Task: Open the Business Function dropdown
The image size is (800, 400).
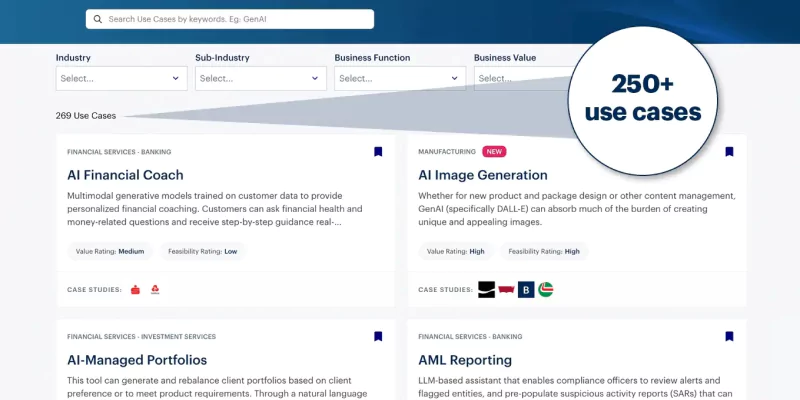Action: (x=400, y=78)
